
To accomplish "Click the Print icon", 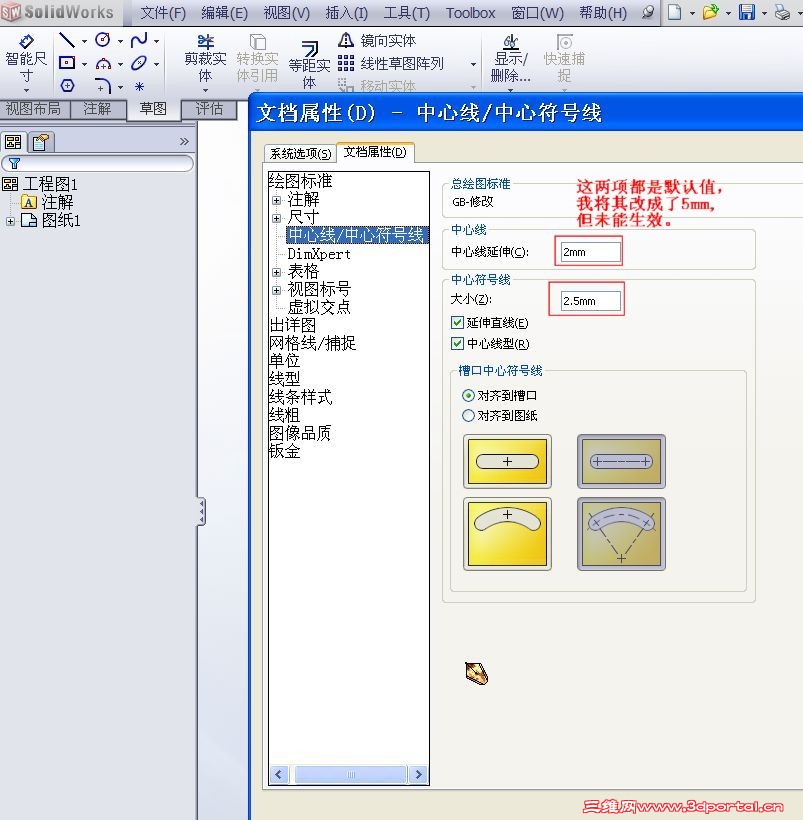I will click(782, 12).
